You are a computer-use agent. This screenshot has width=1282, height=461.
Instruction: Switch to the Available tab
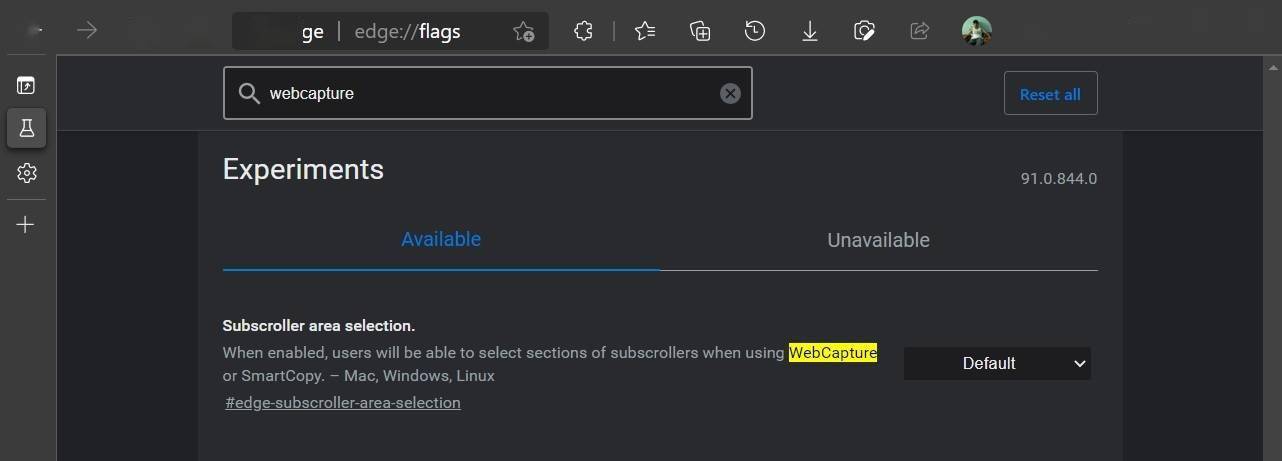[441, 239]
